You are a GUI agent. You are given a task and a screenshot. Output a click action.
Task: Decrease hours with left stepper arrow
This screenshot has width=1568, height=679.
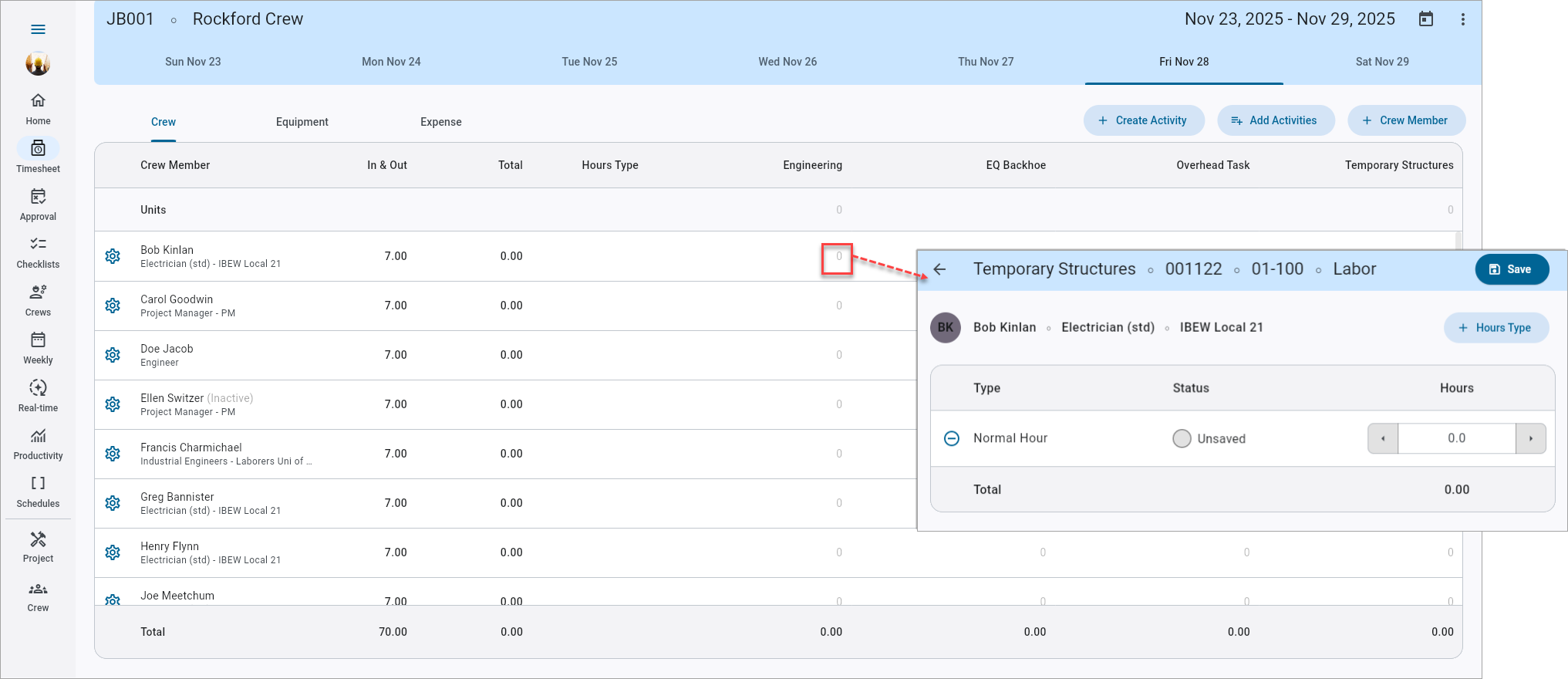coord(1383,438)
